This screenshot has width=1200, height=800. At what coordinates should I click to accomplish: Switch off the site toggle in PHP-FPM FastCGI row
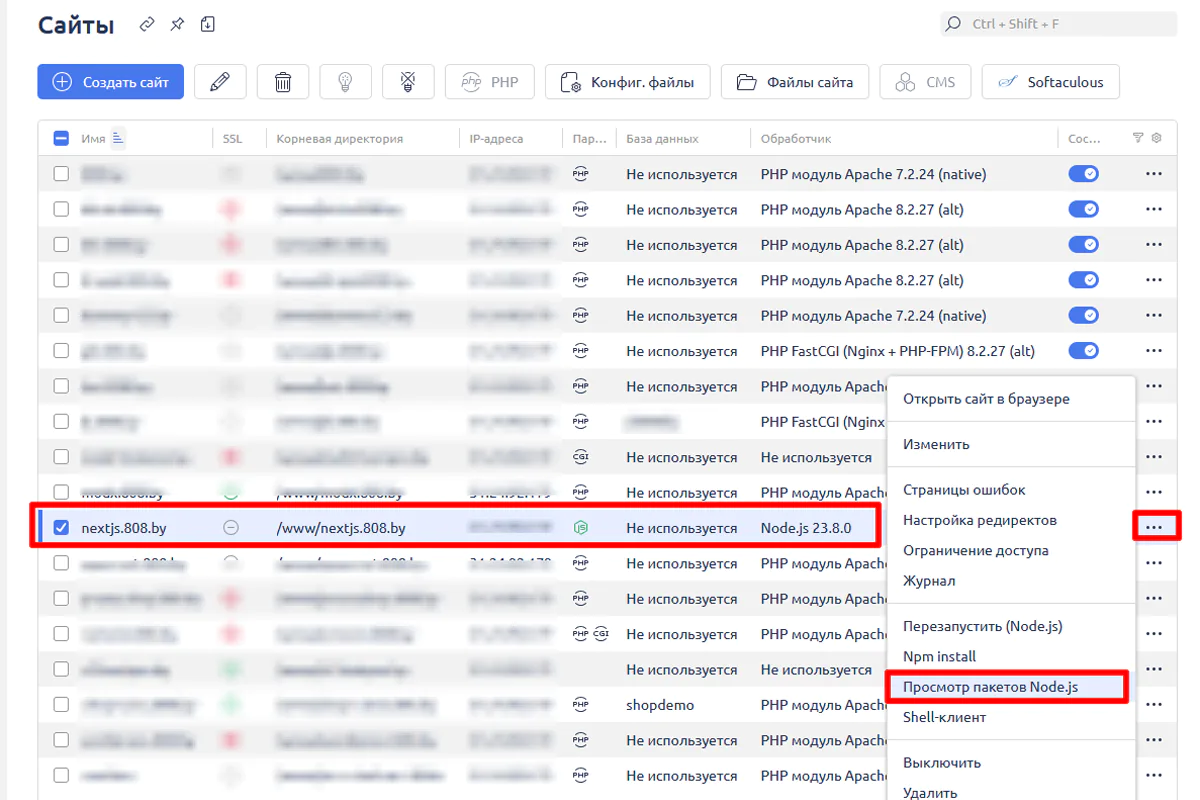coord(1084,351)
